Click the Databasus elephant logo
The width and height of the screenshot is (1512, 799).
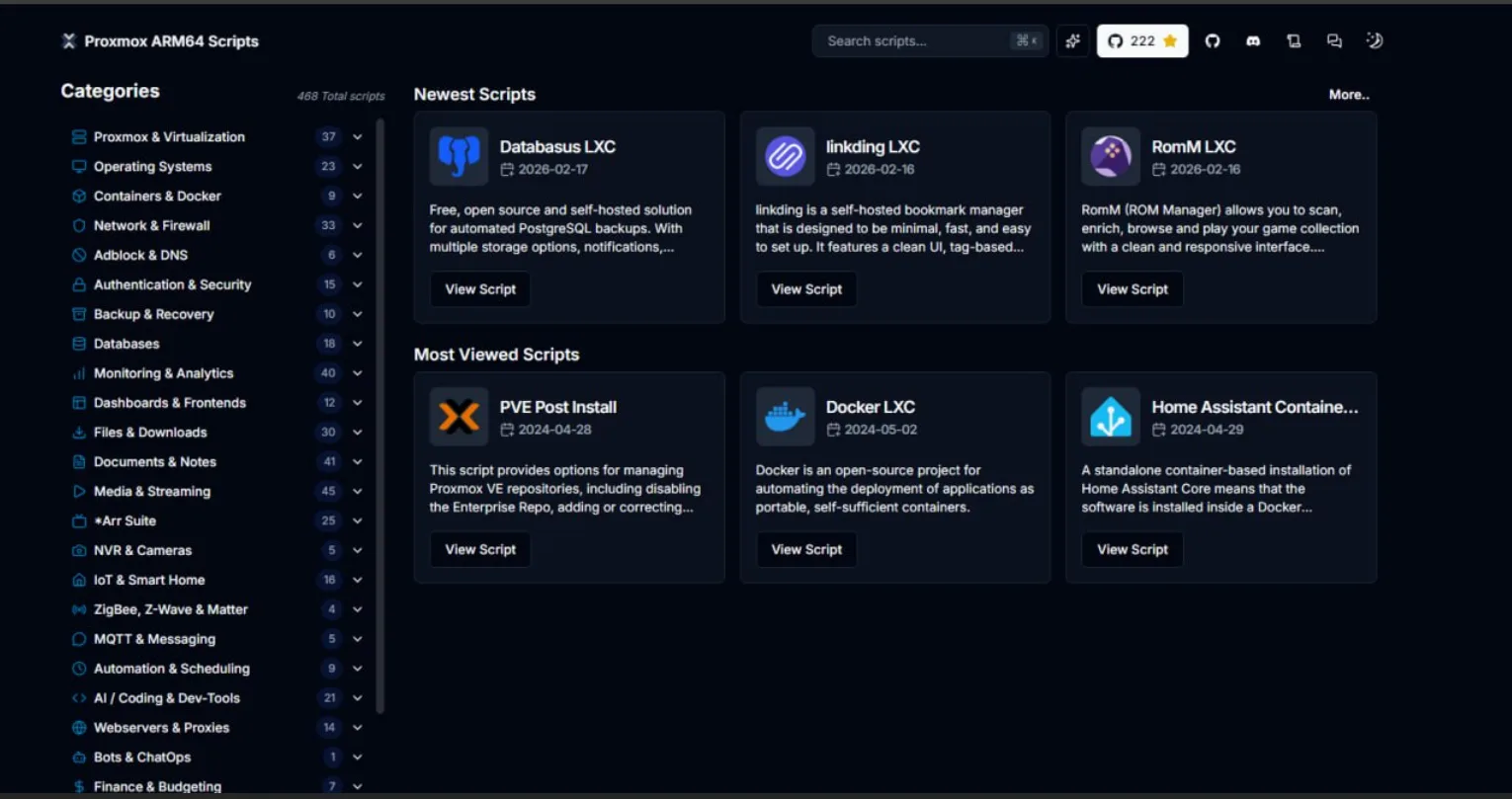(x=459, y=156)
